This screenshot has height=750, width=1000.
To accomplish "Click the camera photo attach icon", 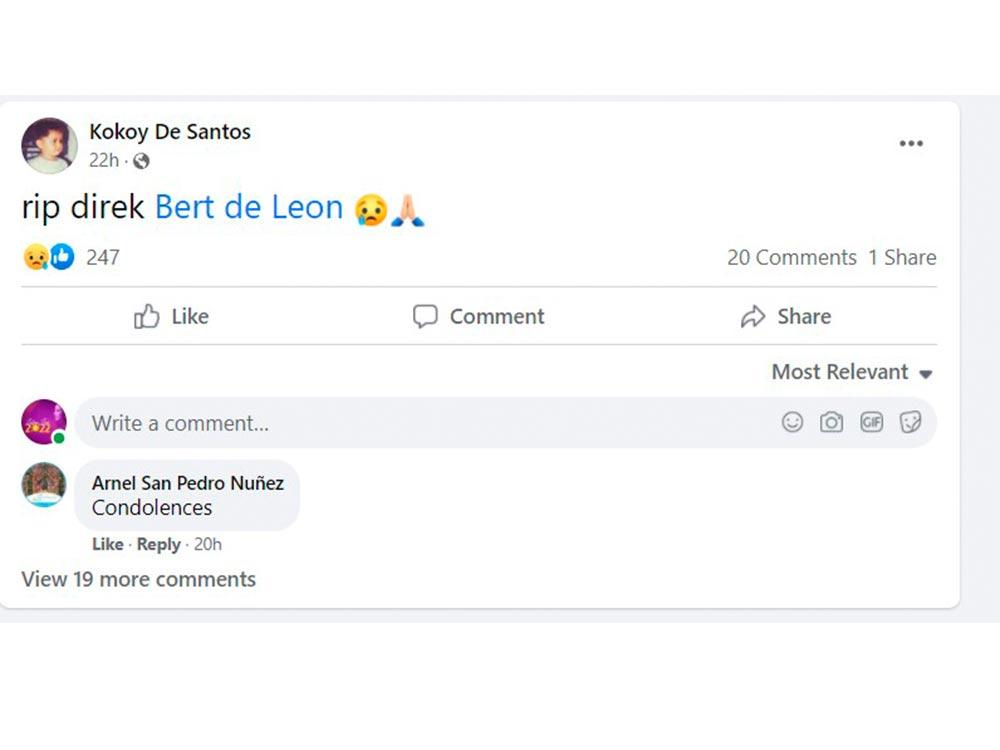I will [x=831, y=423].
